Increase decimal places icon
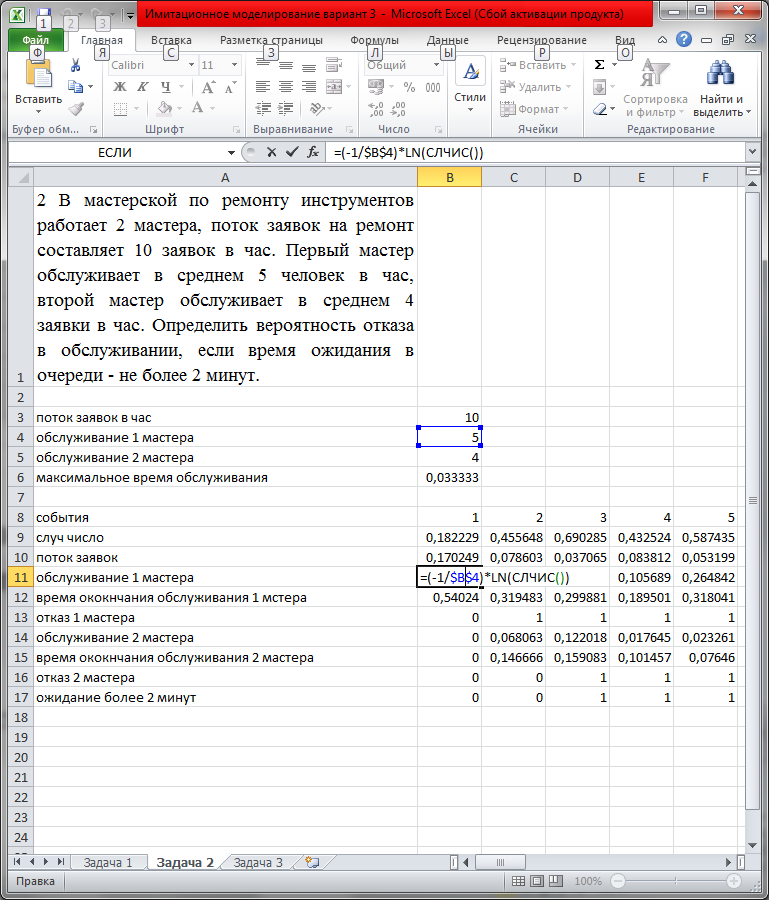 click(x=376, y=108)
